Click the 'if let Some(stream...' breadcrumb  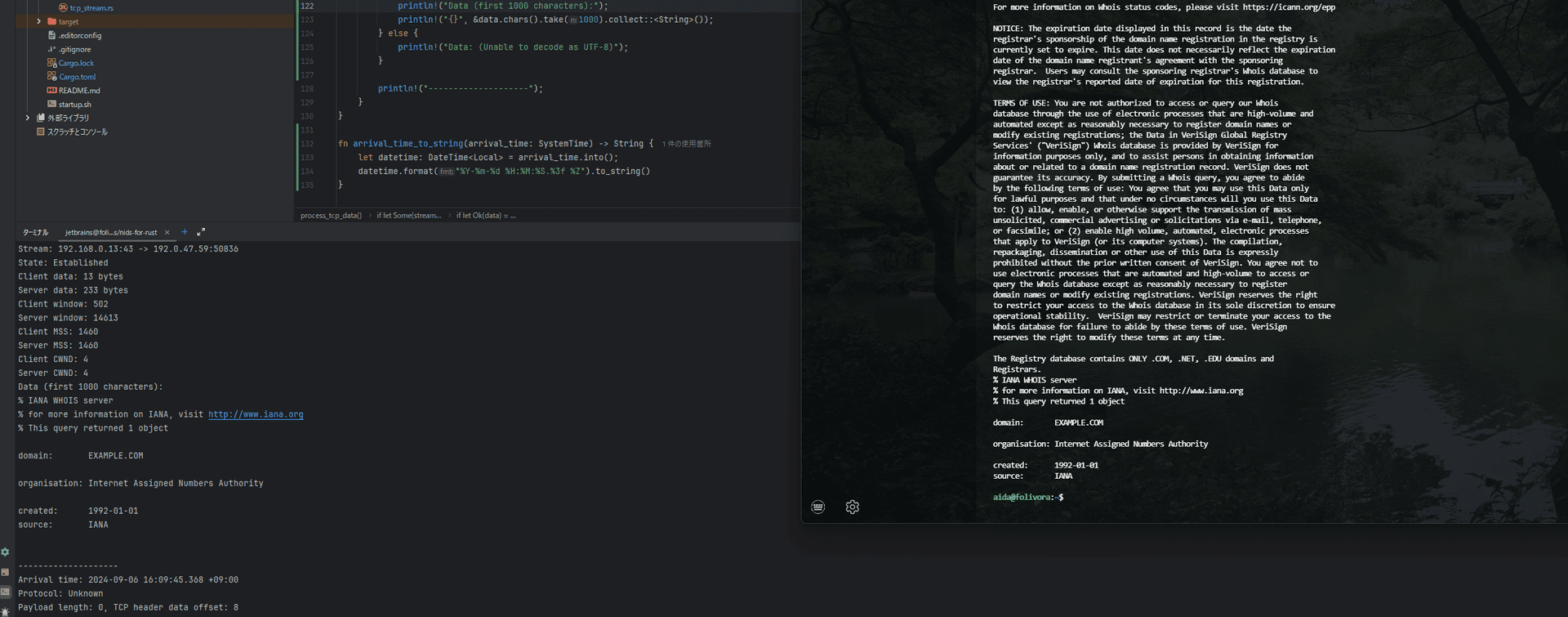click(x=408, y=216)
